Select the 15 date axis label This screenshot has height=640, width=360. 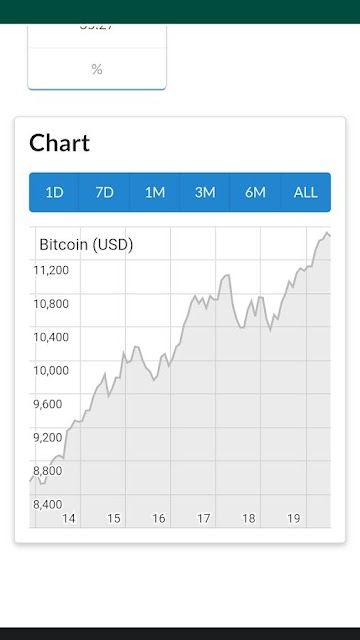114,518
